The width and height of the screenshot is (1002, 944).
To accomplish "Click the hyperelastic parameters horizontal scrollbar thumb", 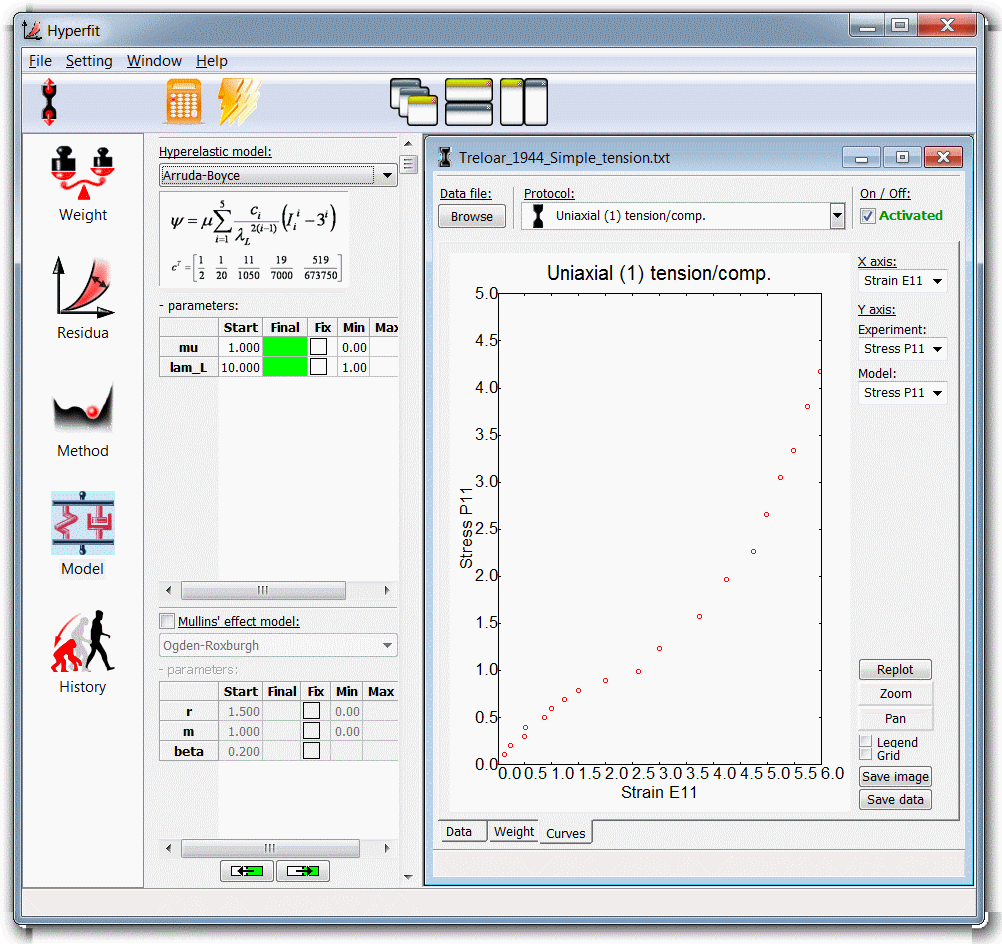I will pos(263,590).
